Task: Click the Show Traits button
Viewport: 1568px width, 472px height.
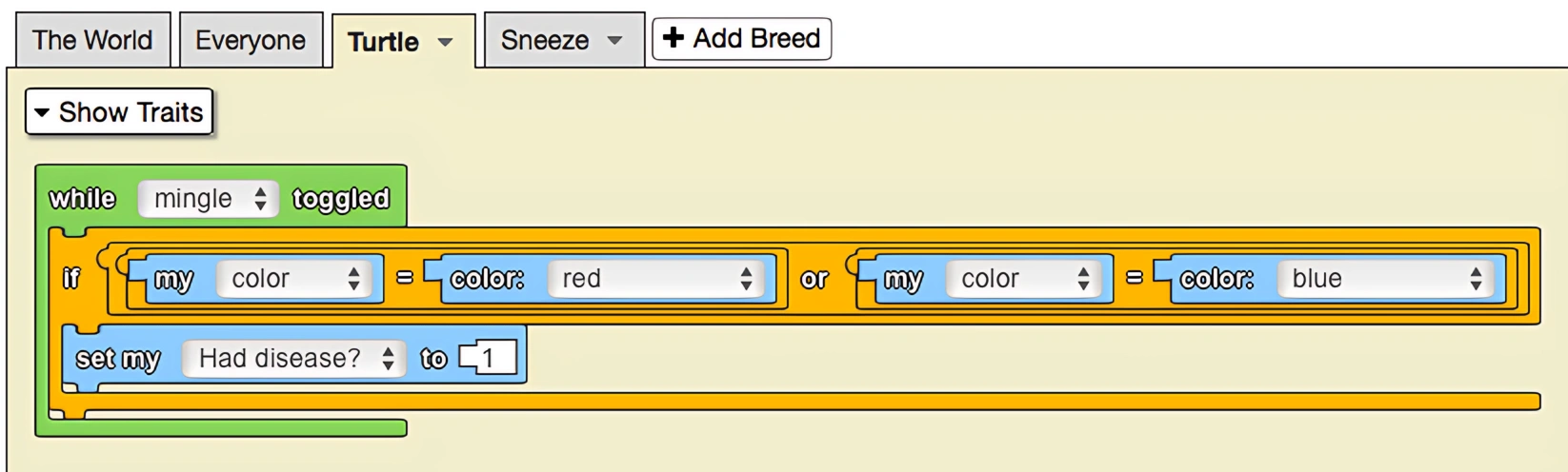Action: tap(119, 112)
